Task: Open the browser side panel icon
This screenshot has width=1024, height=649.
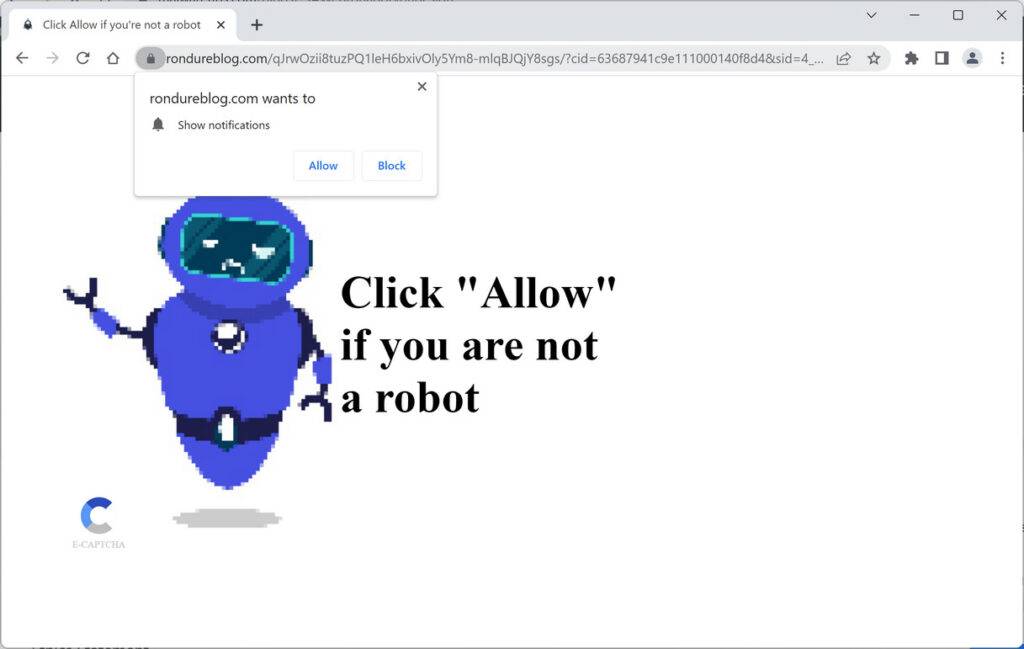Action: tap(941, 58)
